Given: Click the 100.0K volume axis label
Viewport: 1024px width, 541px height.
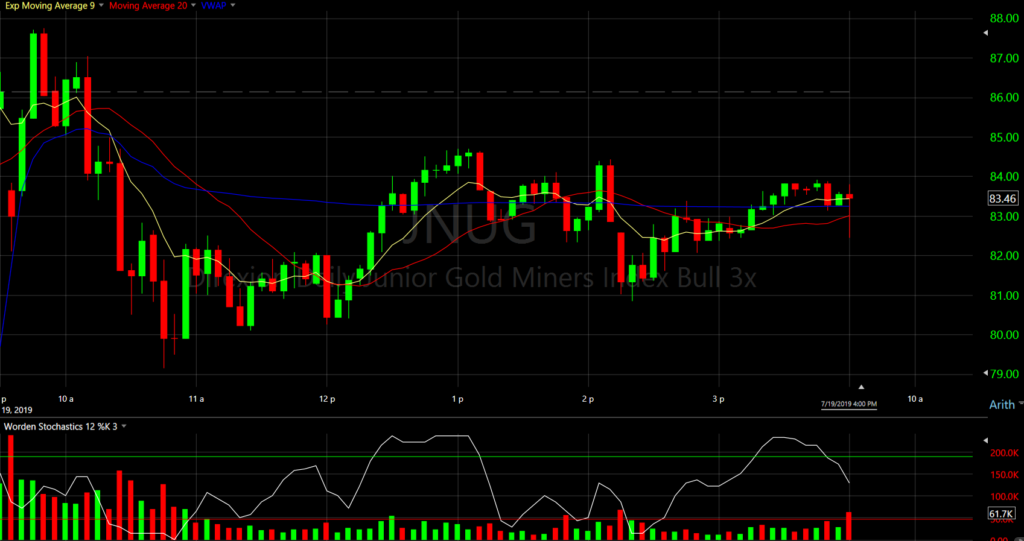Looking at the screenshot, I should point(1004,497).
